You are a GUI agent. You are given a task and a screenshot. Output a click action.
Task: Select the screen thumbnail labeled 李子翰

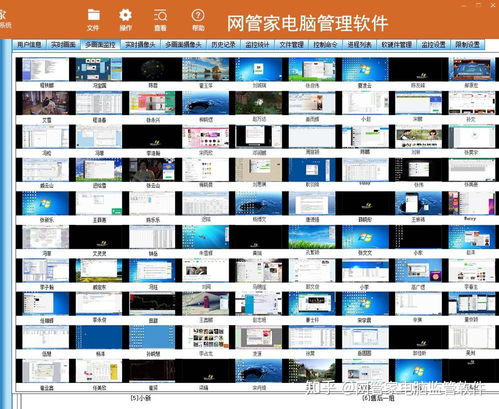(46, 270)
